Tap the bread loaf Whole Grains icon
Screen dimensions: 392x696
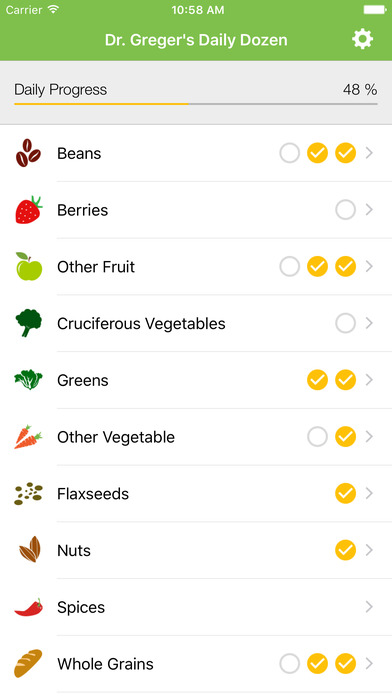click(28, 664)
